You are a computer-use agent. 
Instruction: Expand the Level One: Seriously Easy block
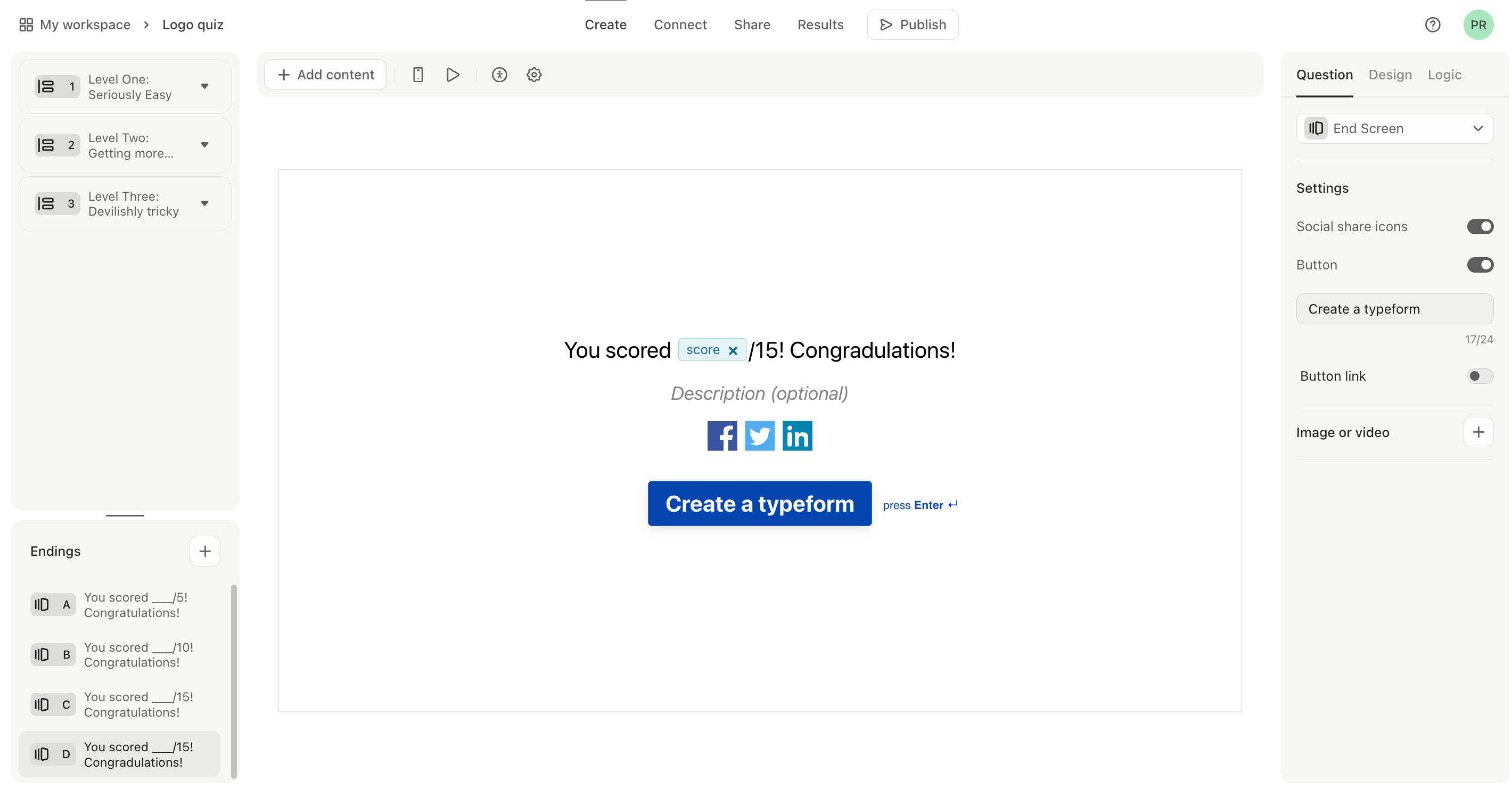(x=204, y=86)
